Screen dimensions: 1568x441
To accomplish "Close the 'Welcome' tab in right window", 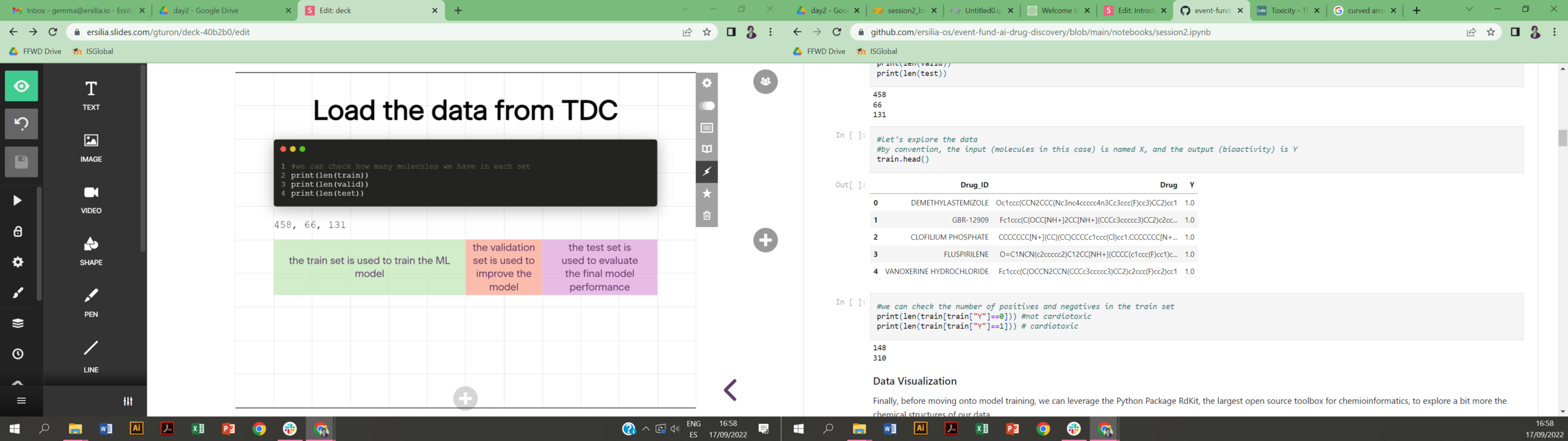I will [x=1087, y=11].
